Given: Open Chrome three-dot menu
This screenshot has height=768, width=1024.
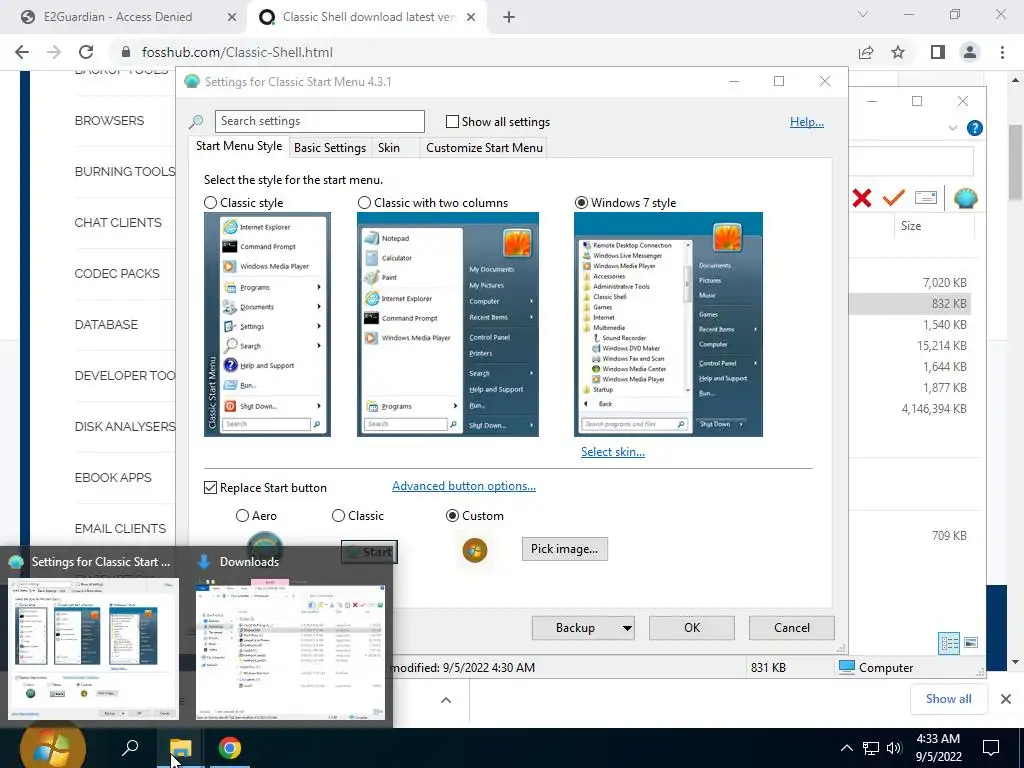Looking at the screenshot, I should 1002,52.
